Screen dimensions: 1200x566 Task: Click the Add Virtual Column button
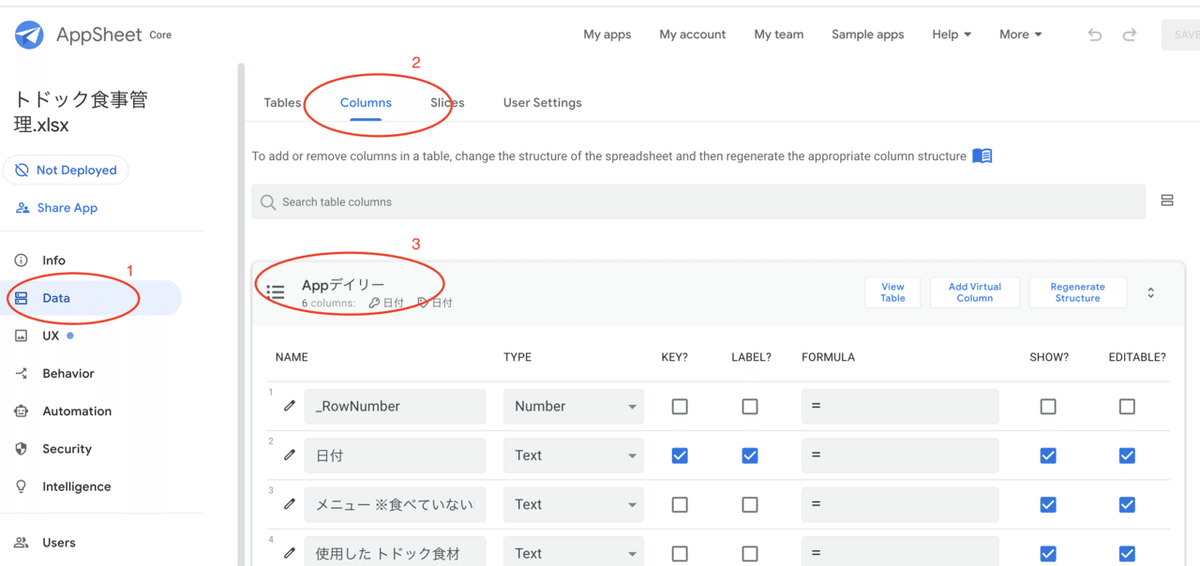974,292
